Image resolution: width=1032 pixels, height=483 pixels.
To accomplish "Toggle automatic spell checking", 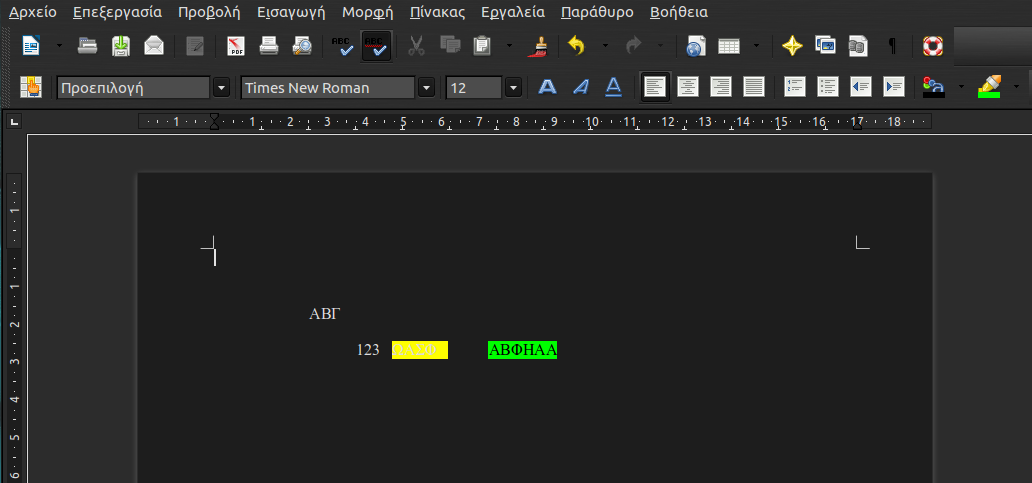I will pos(376,46).
